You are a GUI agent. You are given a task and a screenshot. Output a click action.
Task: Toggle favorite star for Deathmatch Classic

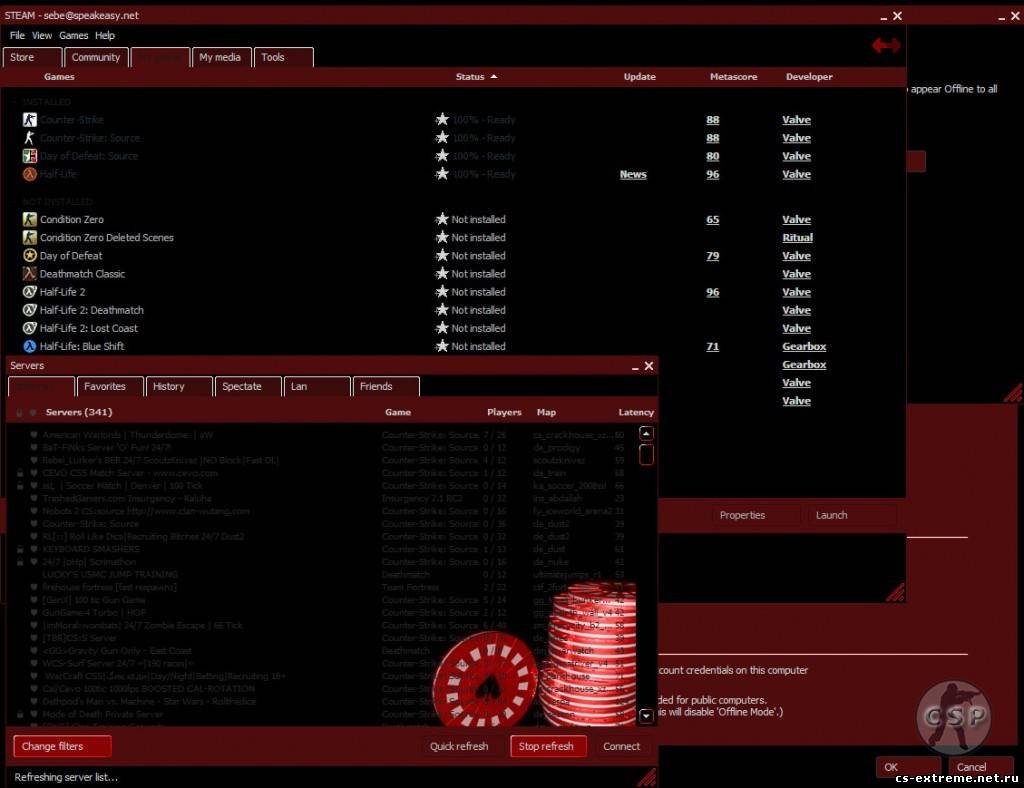(x=442, y=273)
